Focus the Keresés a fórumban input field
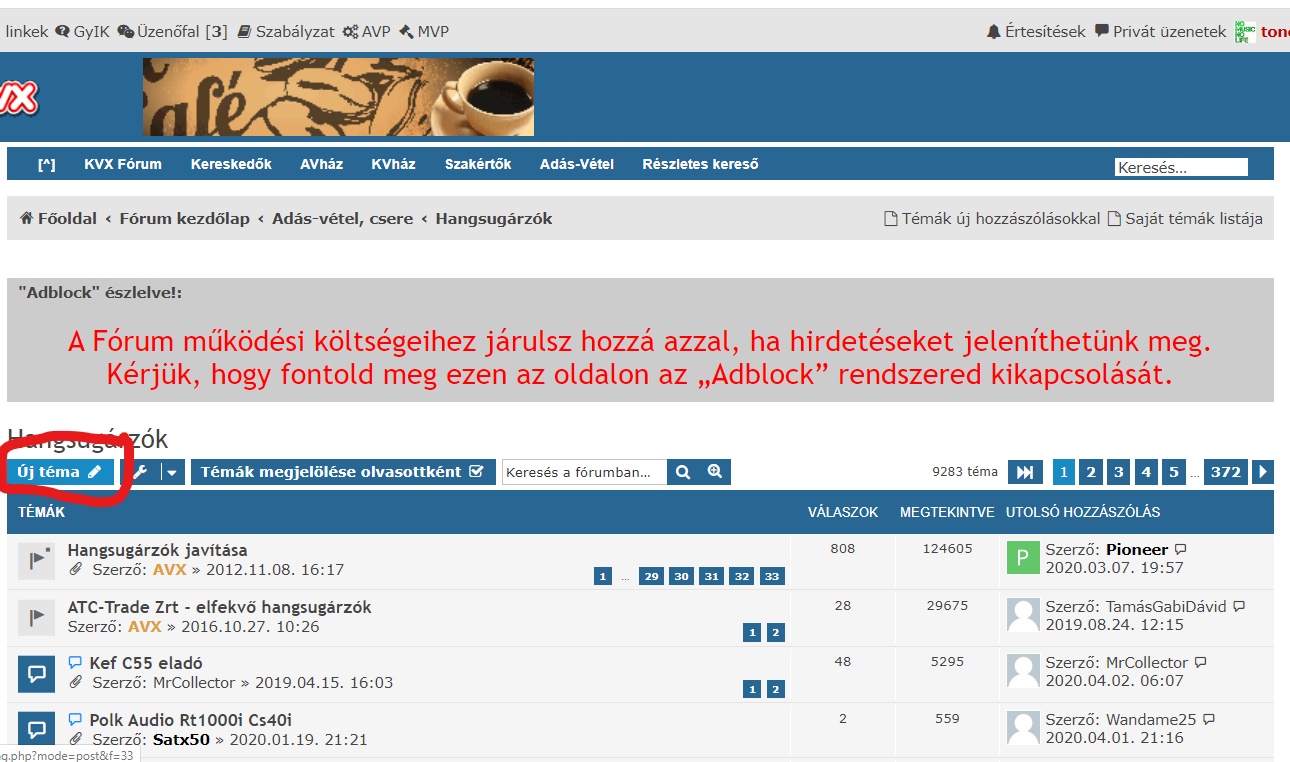The image size is (1290, 762). [584, 472]
